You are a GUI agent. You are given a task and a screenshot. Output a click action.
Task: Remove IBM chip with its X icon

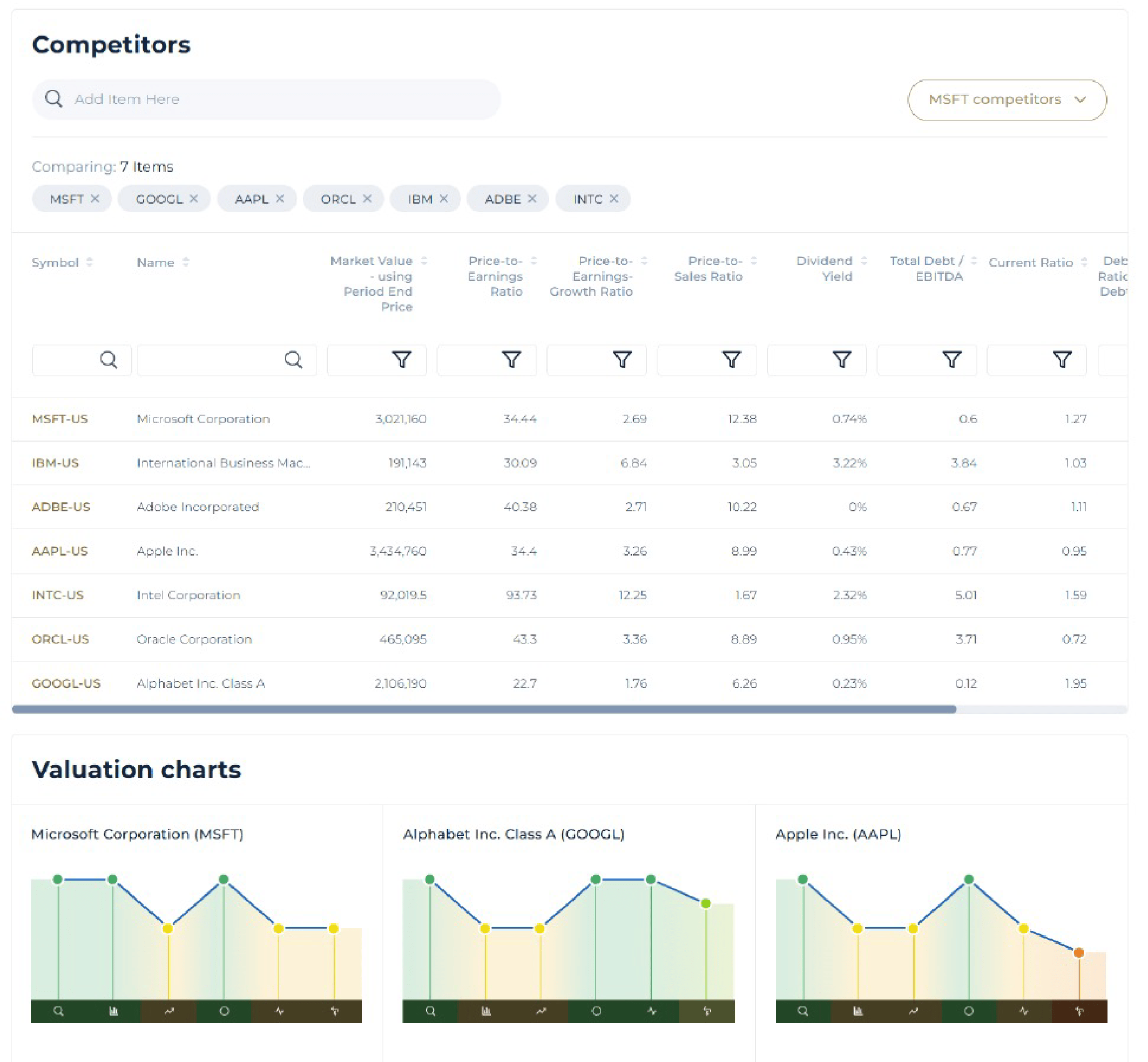click(444, 198)
